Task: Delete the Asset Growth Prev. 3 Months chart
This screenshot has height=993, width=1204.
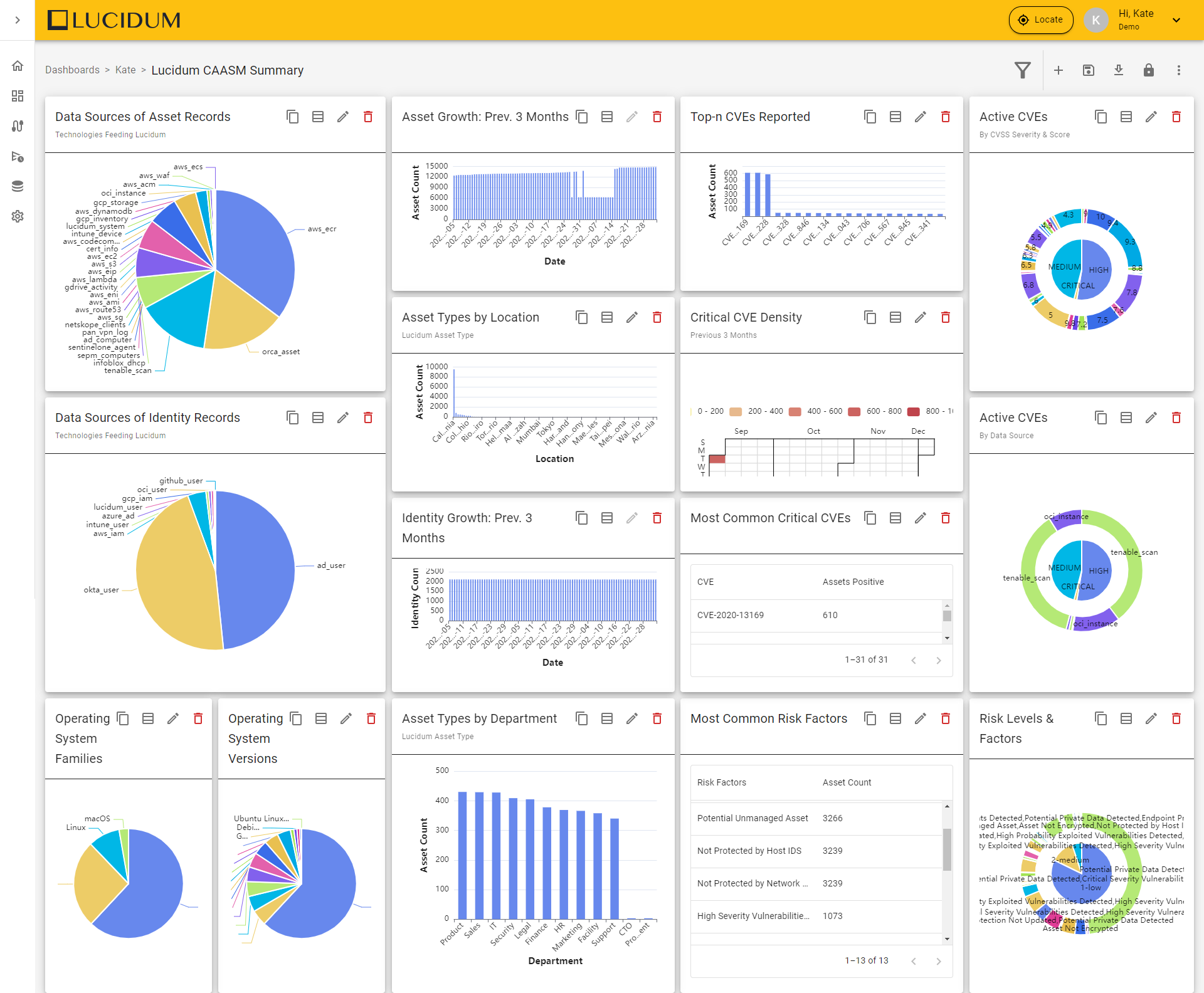Action: (657, 117)
